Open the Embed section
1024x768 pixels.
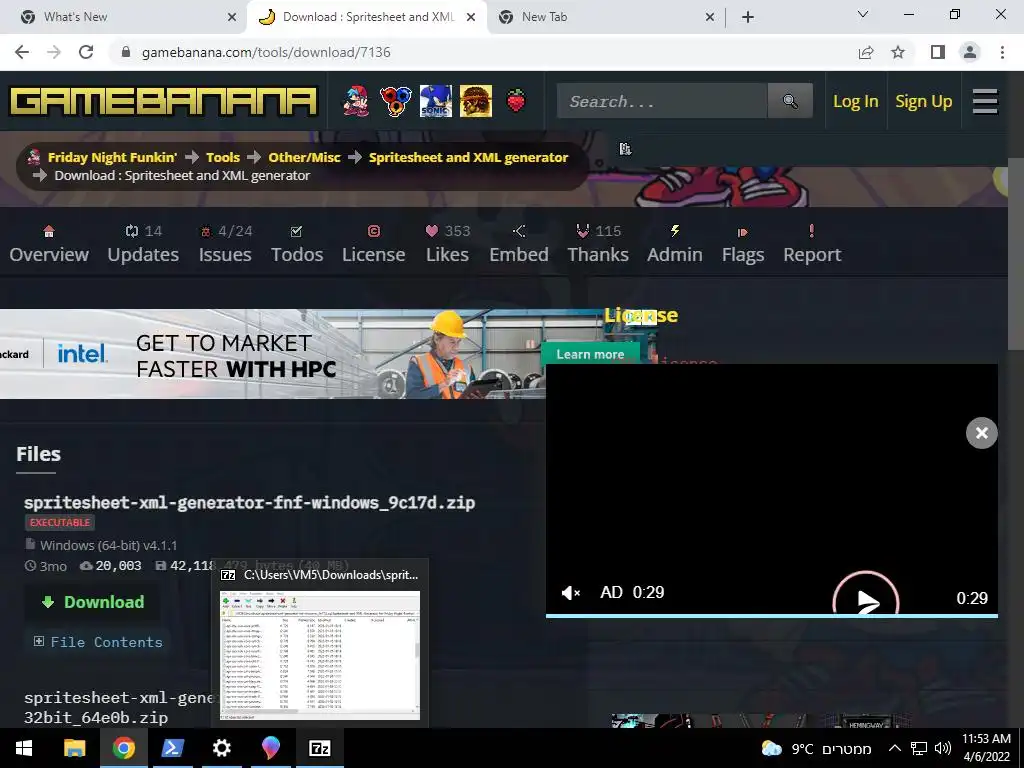(519, 244)
